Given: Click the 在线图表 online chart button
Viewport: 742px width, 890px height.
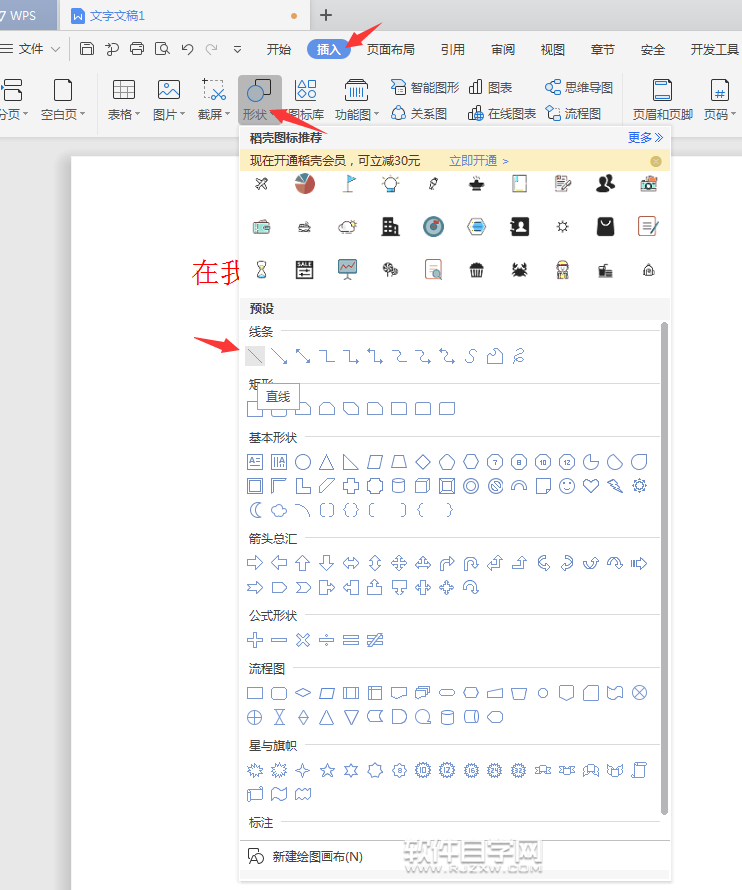Looking at the screenshot, I should pyautogui.click(x=502, y=114).
